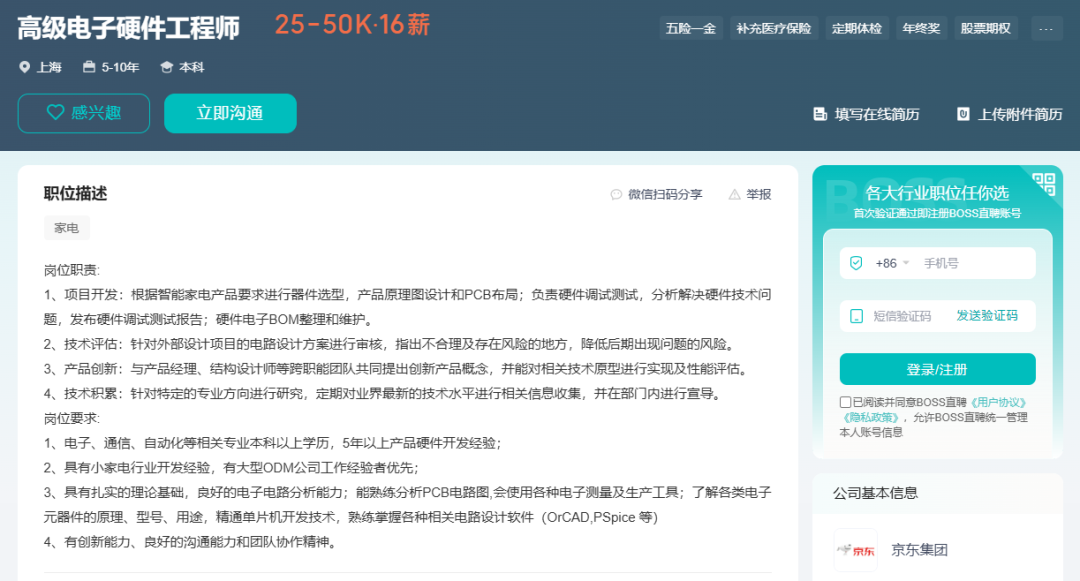The image size is (1080, 581).
Task: Click the QR code login icon
Action: 1043,184
